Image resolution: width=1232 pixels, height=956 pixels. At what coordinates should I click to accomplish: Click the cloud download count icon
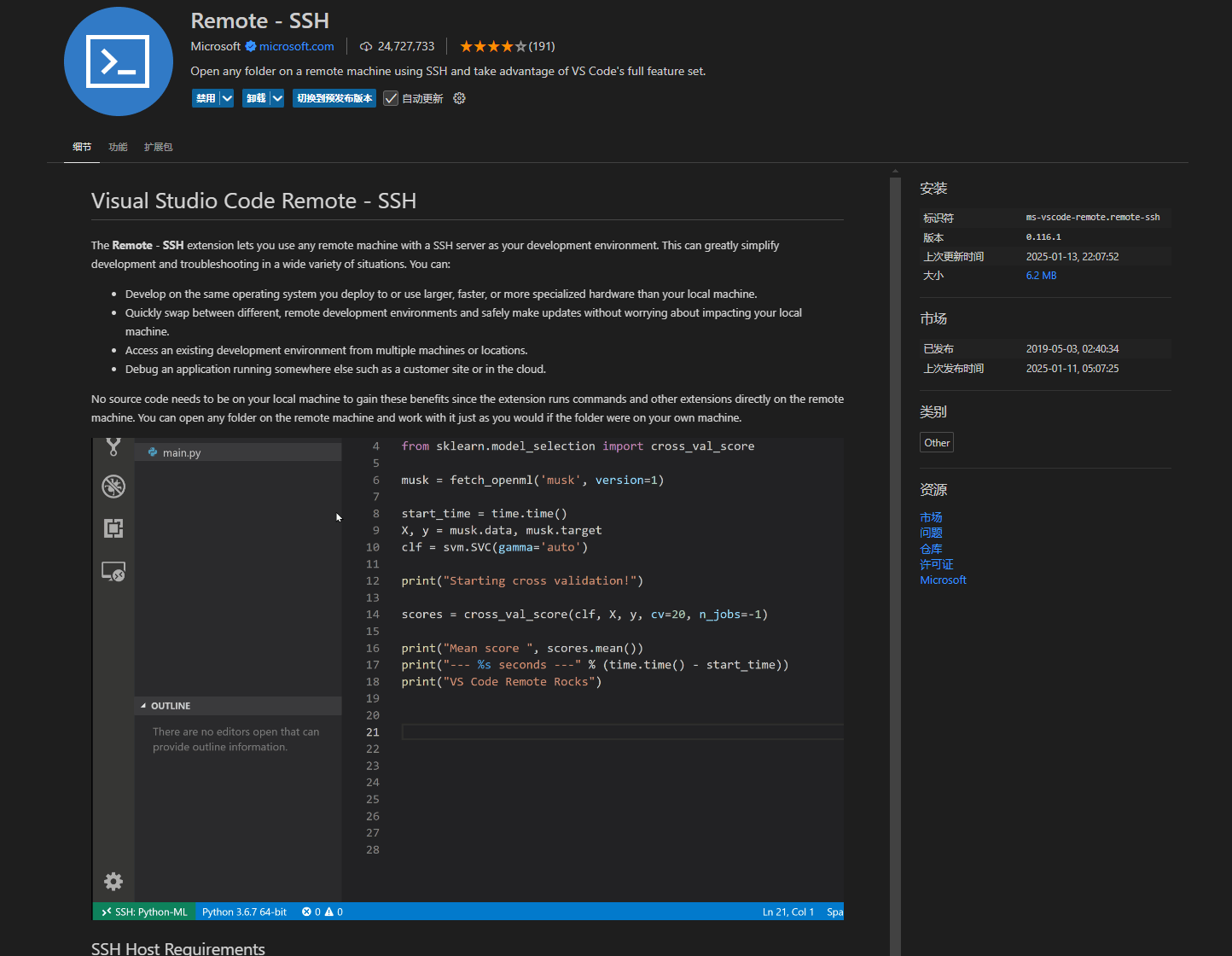tap(366, 46)
